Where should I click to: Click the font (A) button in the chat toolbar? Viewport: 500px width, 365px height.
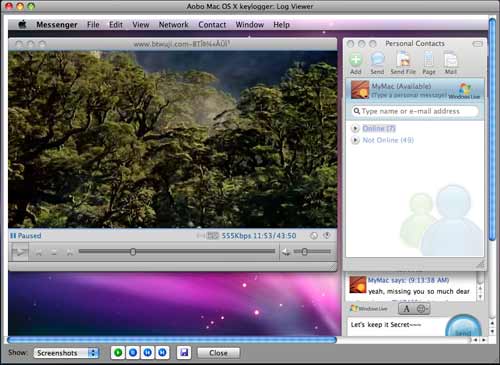click(406, 309)
